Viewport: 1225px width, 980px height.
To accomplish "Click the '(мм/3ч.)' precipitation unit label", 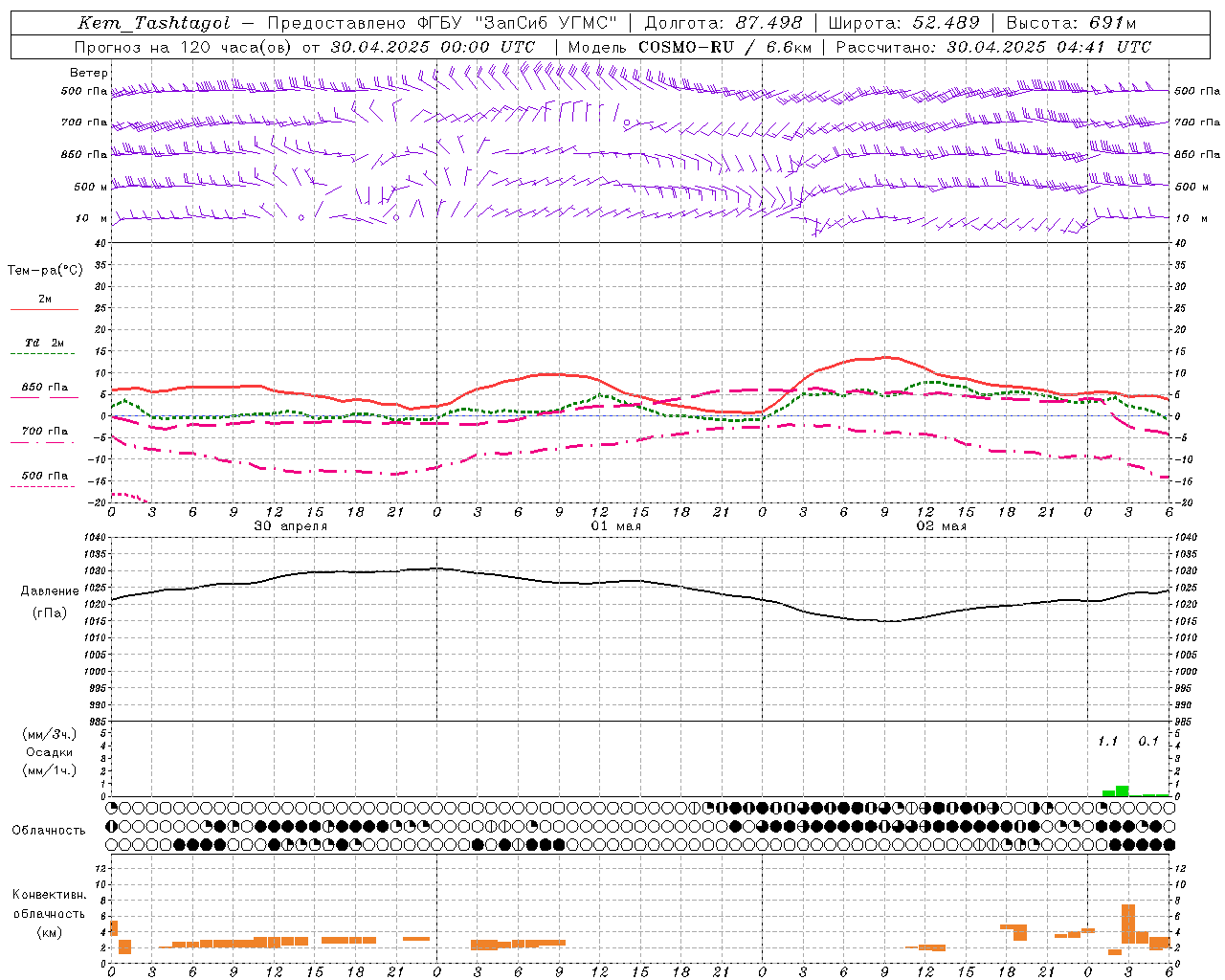I will click(50, 734).
